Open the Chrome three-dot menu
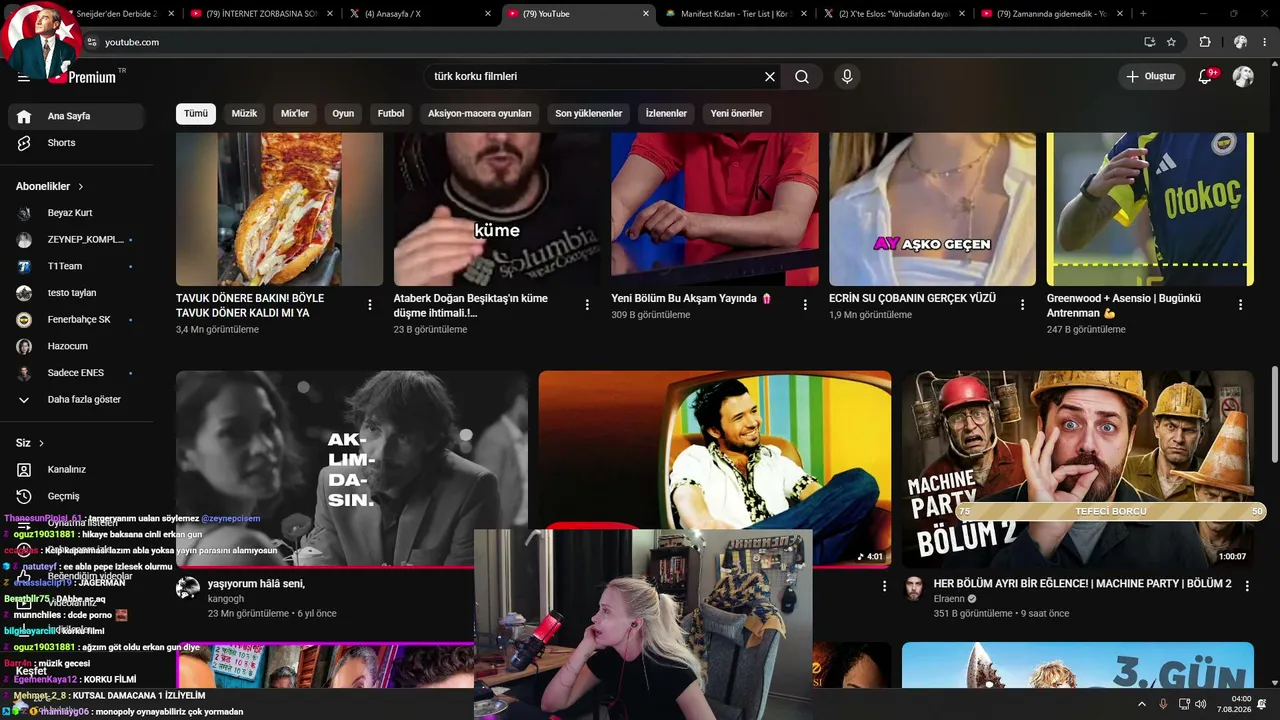1280x720 pixels. click(x=1262, y=42)
